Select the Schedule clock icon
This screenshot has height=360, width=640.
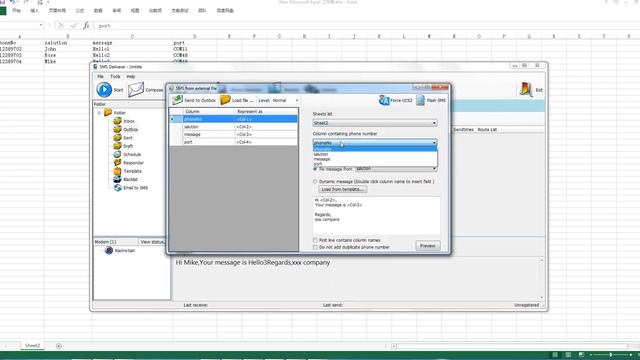click(118, 154)
